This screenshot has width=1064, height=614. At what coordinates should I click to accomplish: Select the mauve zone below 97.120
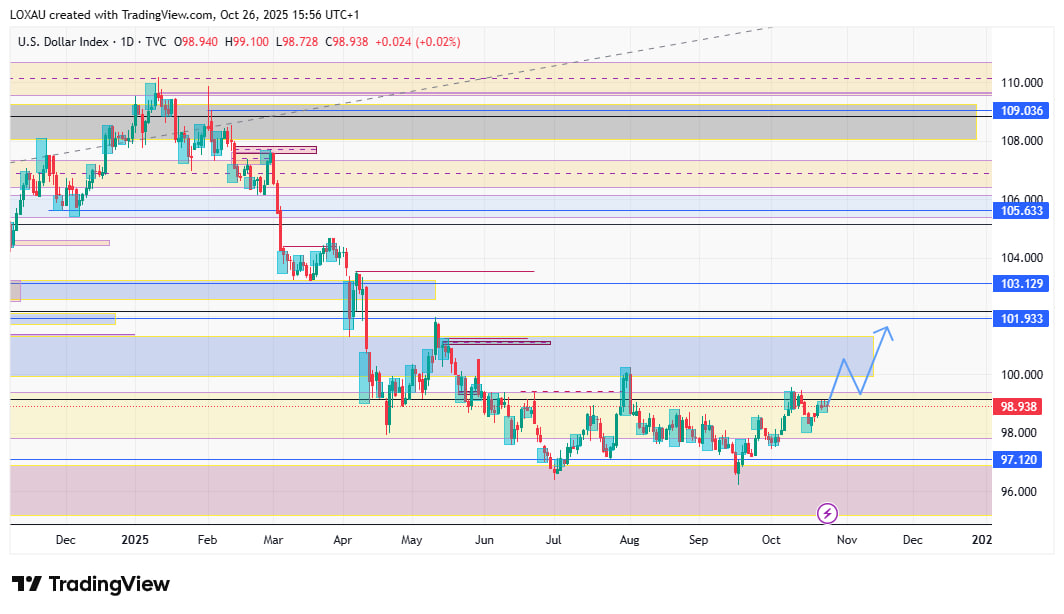coord(500,490)
